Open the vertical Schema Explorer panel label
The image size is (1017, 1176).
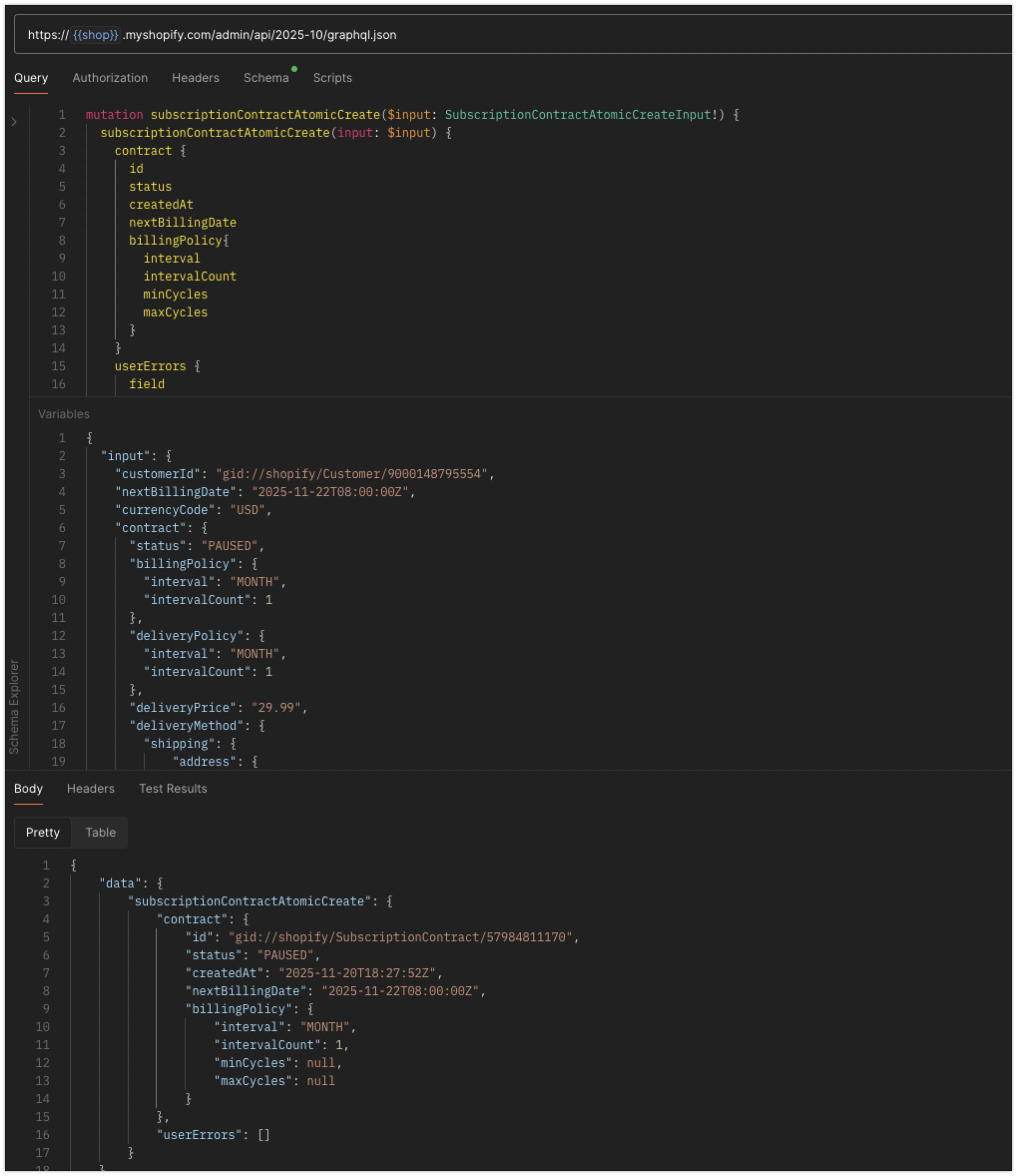pyautogui.click(x=14, y=706)
